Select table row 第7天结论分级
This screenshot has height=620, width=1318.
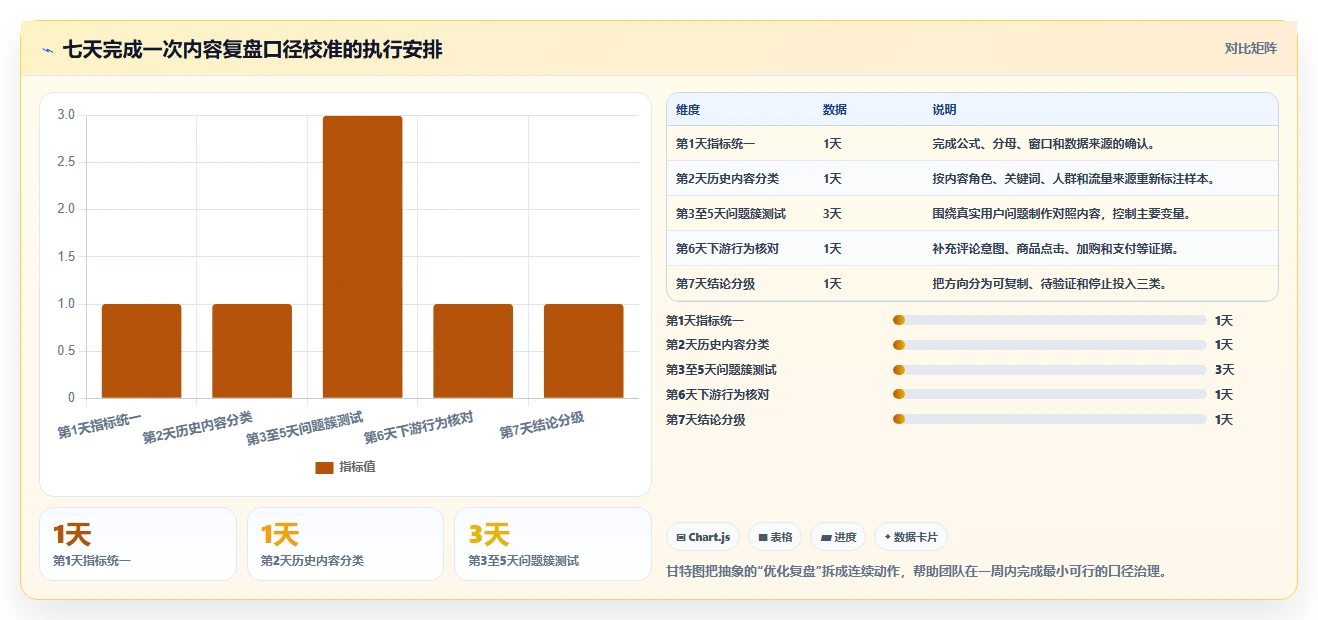pyautogui.click(x=972, y=284)
